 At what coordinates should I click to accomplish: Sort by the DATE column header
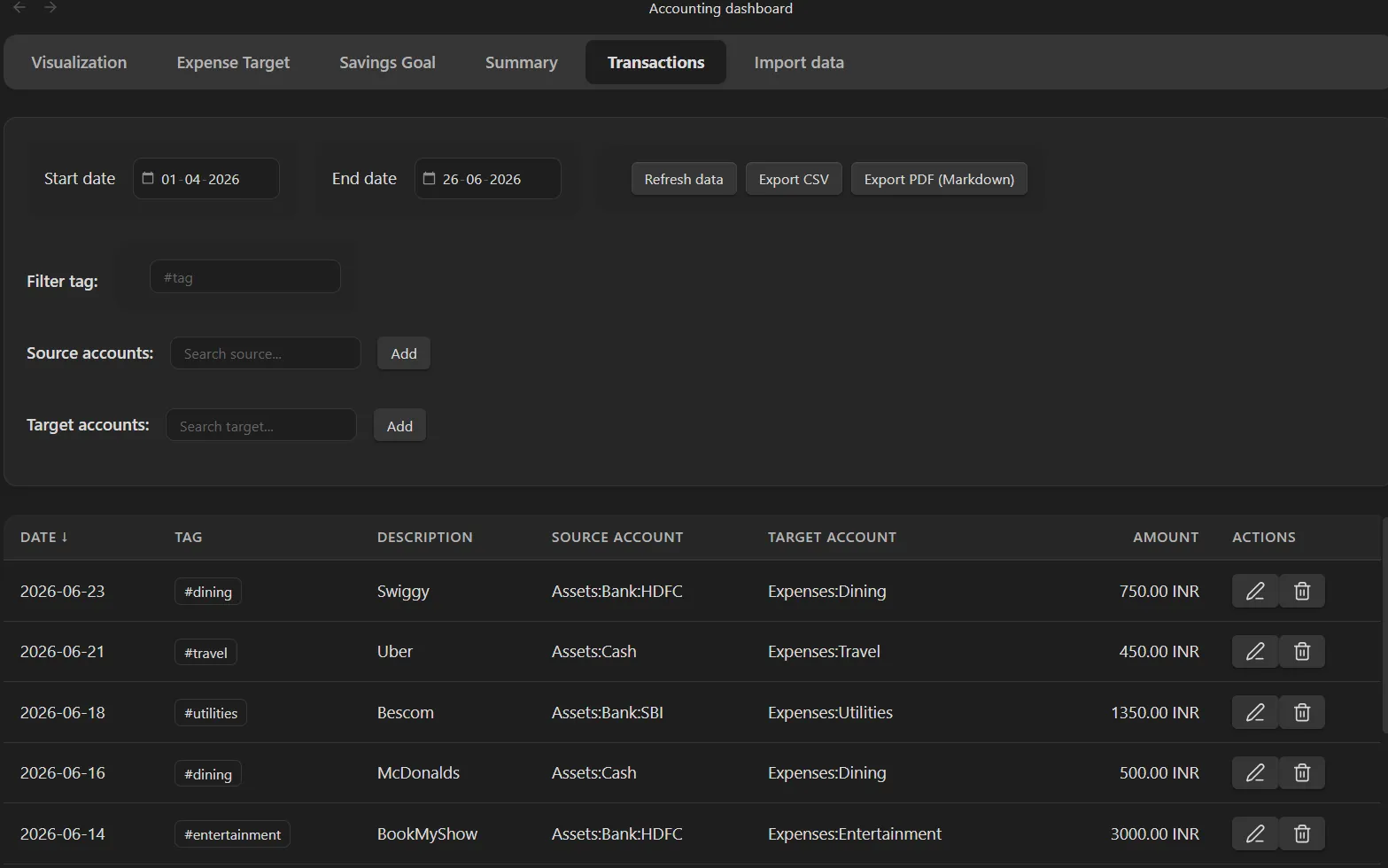click(44, 537)
